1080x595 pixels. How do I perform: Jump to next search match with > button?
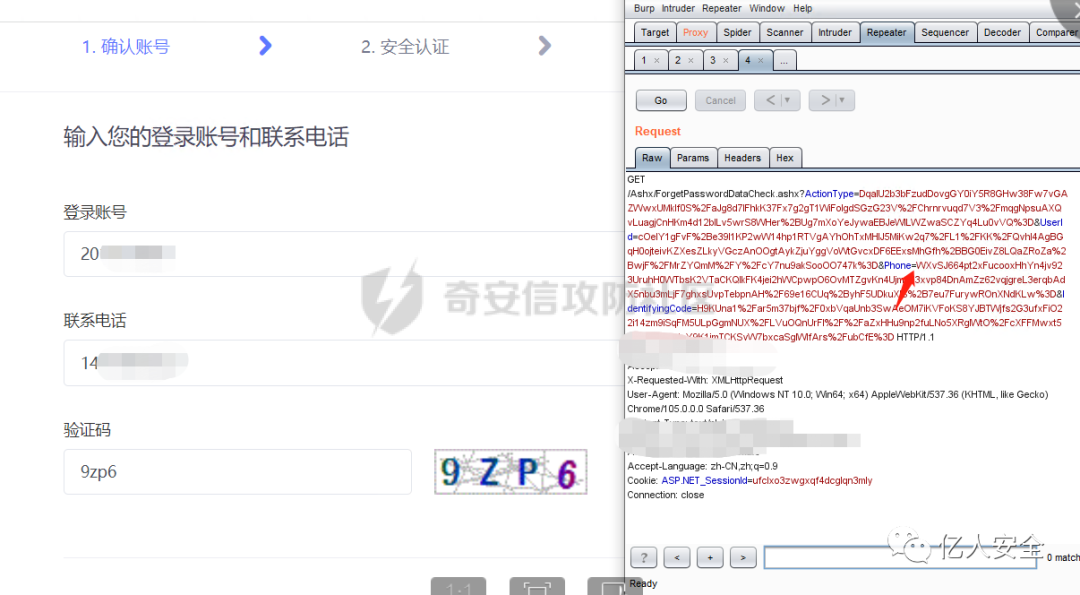pyautogui.click(x=743, y=557)
